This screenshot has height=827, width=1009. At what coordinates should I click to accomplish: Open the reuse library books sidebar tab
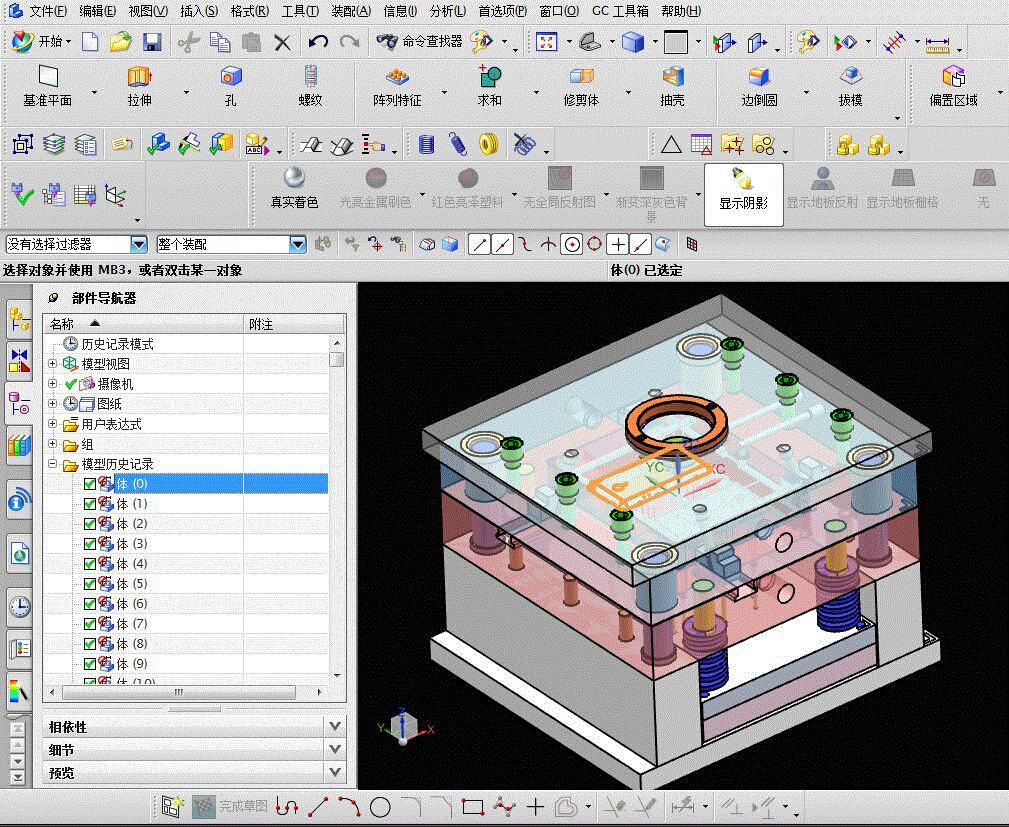pyautogui.click(x=20, y=445)
